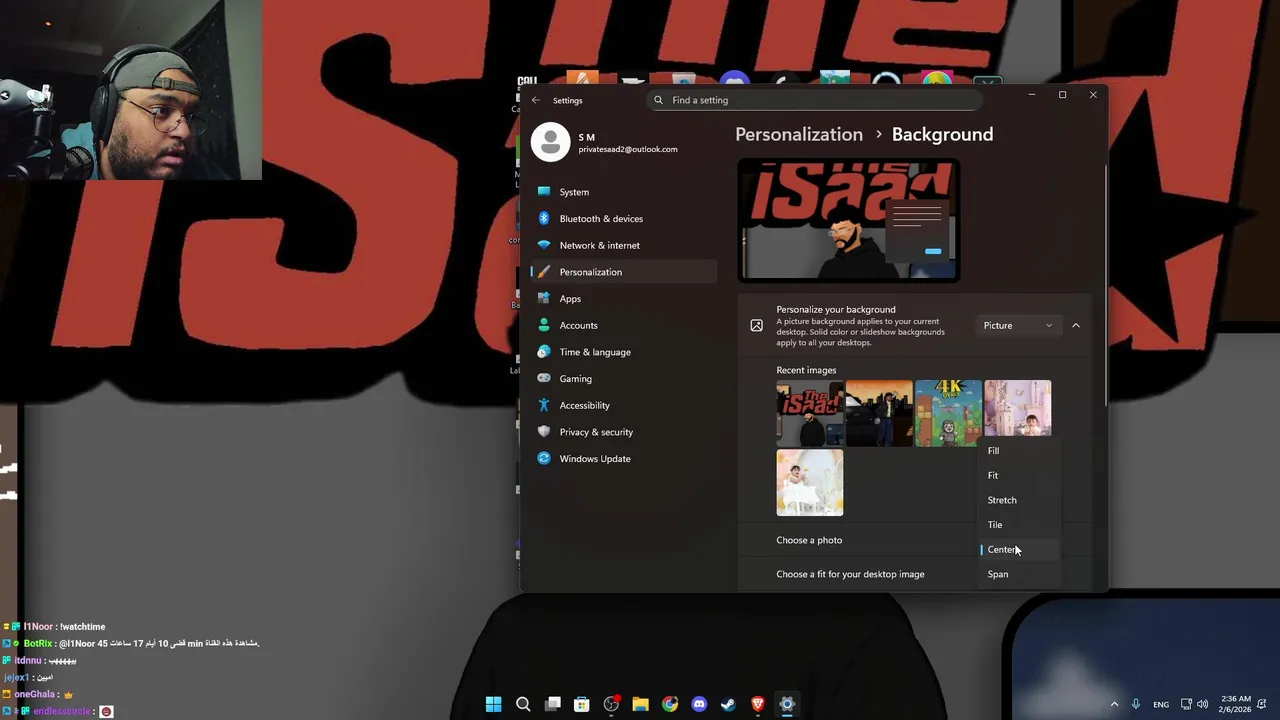
Task: Select the 4K pixel game recent image
Action: (x=948, y=412)
